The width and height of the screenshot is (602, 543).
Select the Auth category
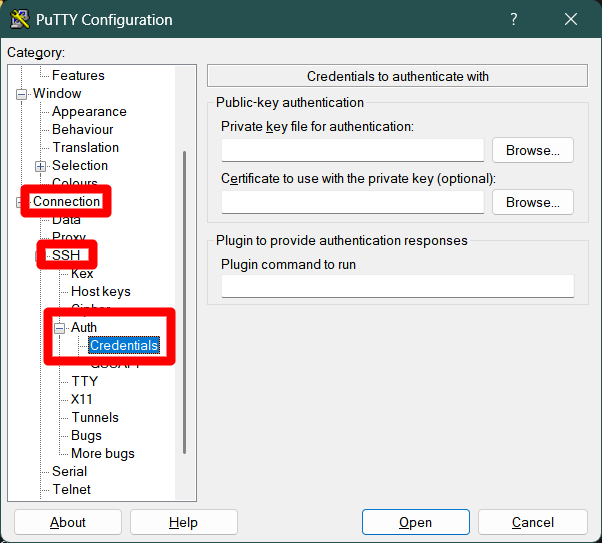click(x=84, y=328)
